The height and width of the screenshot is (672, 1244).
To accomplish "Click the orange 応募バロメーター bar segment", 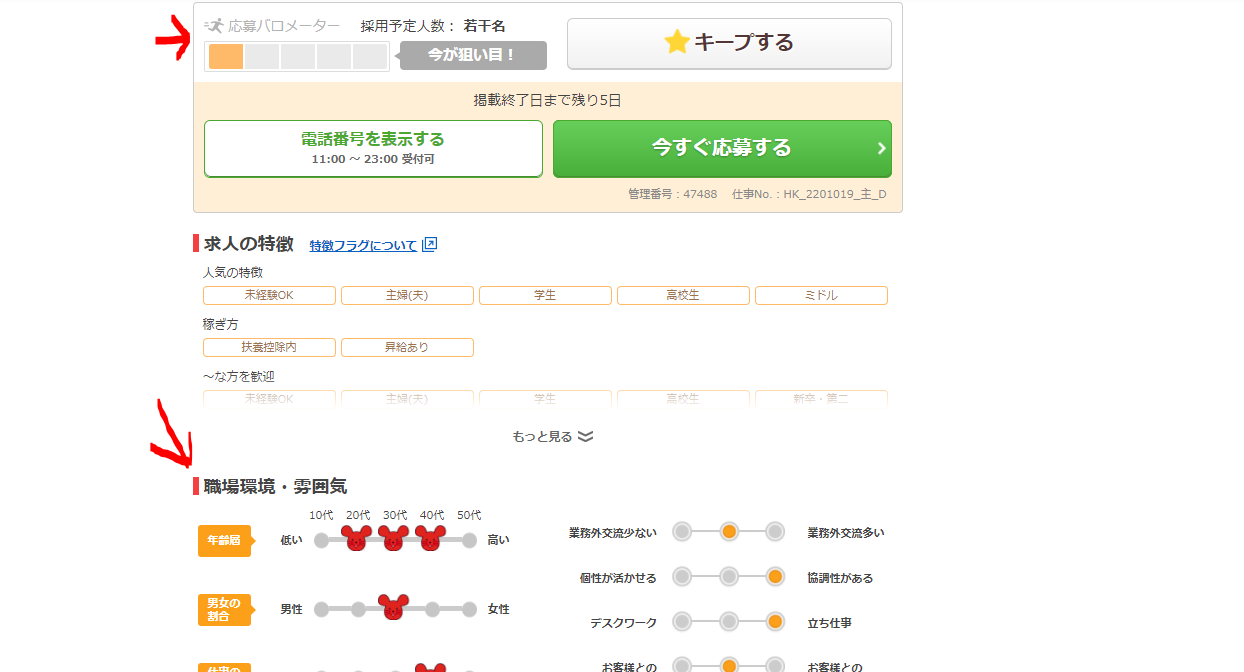I will point(226,57).
